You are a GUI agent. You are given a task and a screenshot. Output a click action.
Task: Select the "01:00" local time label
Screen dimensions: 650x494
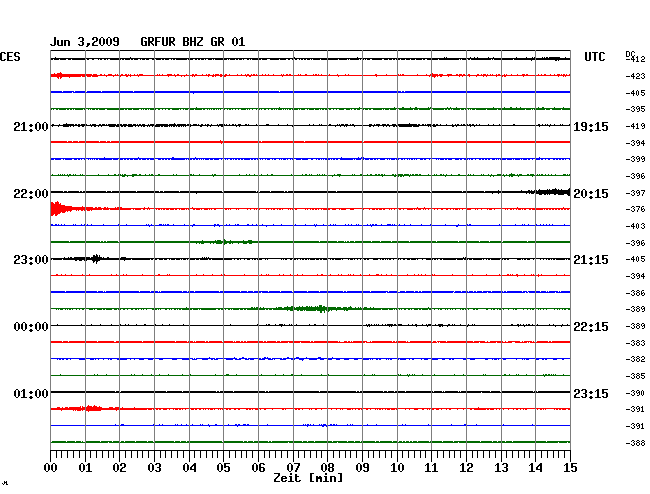point(31,393)
